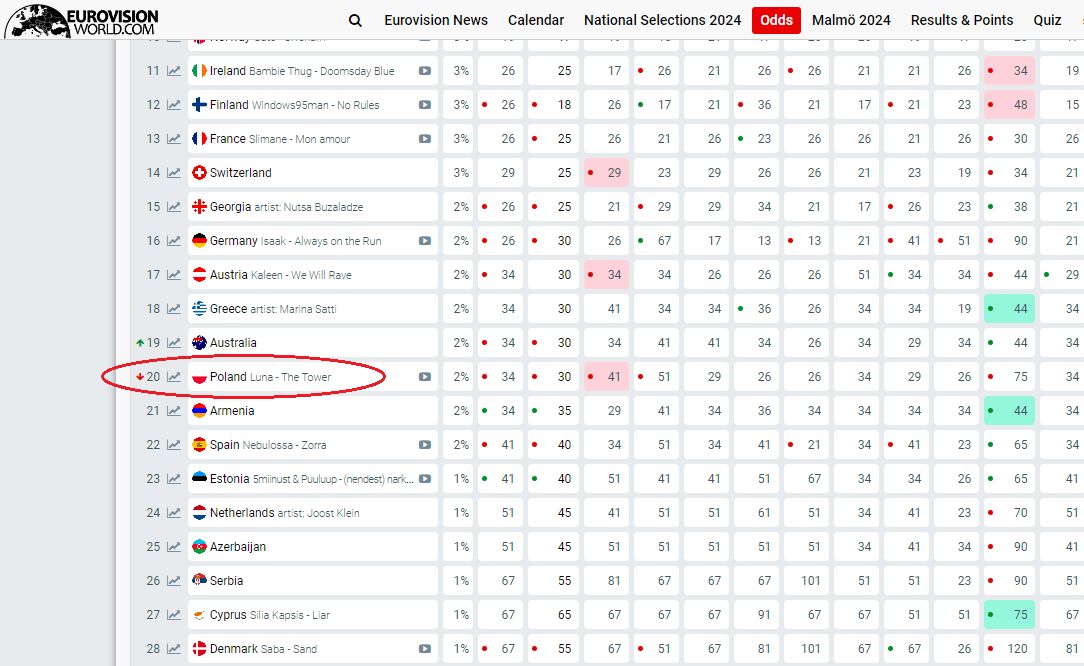Play Finland's No Rules video icon
Image resolution: width=1084 pixels, height=666 pixels.
[425, 105]
